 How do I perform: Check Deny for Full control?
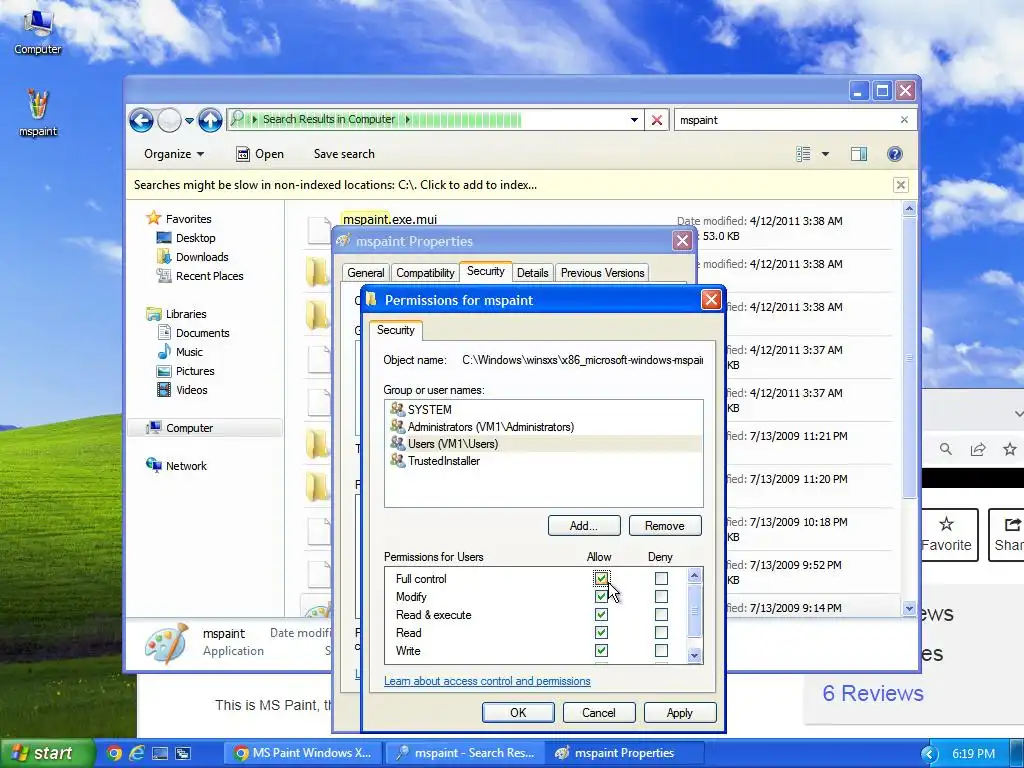tap(662, 579)
